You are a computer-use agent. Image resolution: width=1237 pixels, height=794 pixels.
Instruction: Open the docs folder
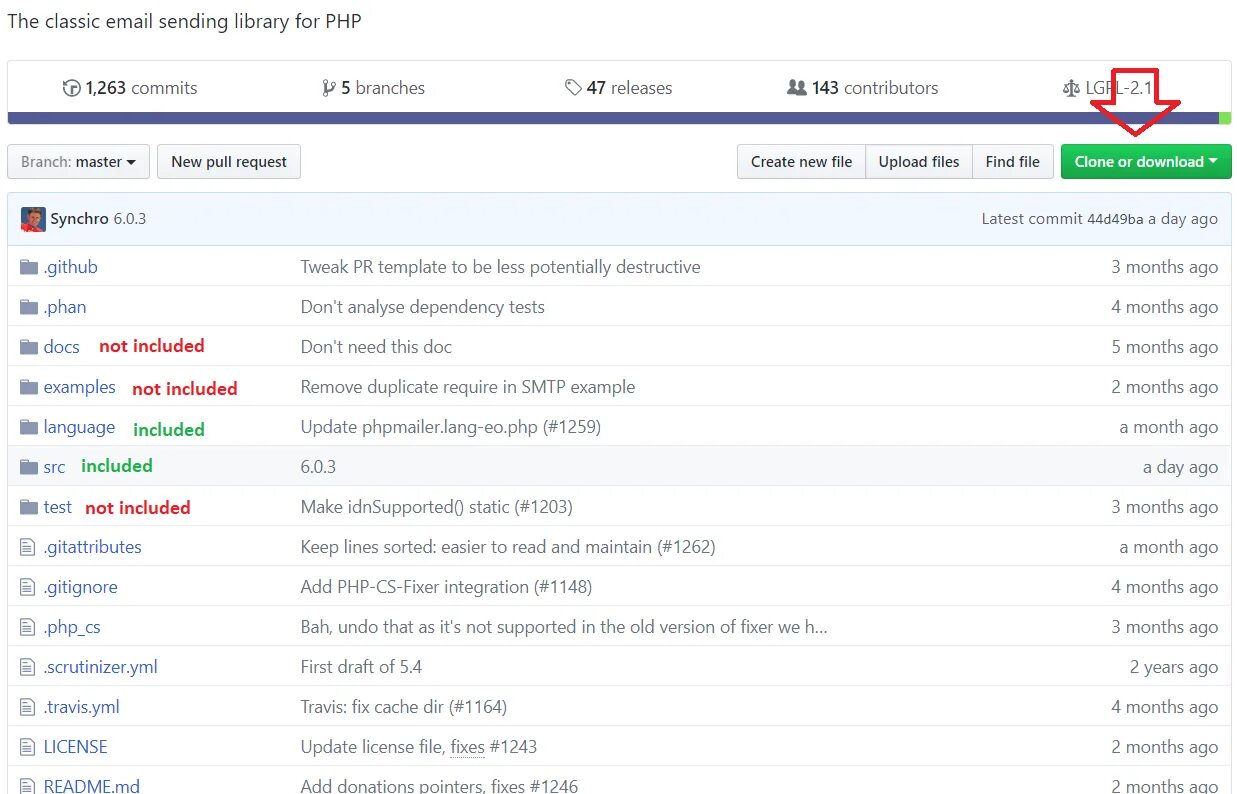(61, 347)
